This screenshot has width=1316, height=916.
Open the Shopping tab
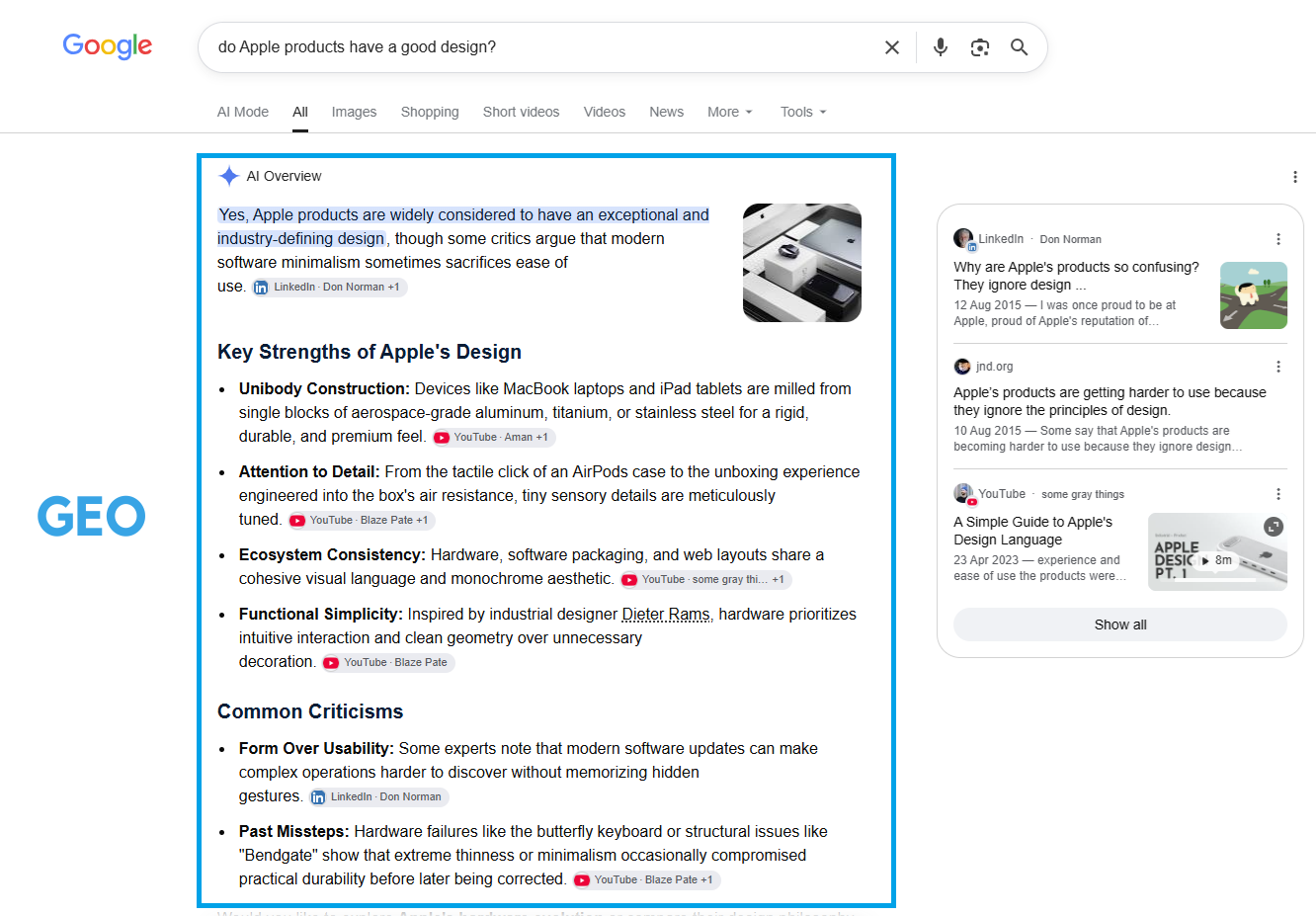click(x=430, y=112)
